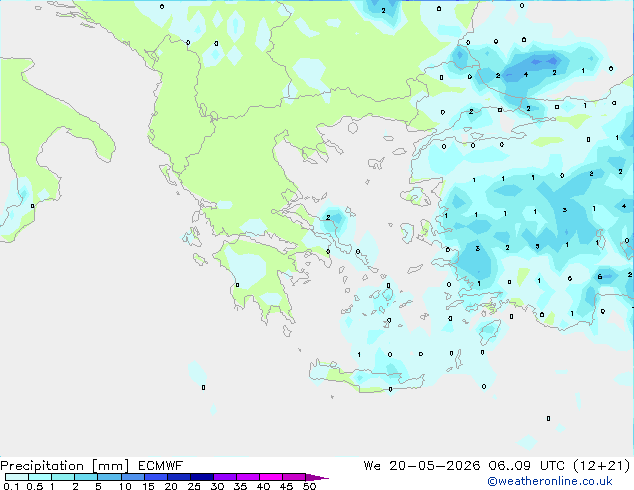The width and height of the screenshot is (634, 490).
Task: Click the ECMWF model label
Action: tap(161, 466)
